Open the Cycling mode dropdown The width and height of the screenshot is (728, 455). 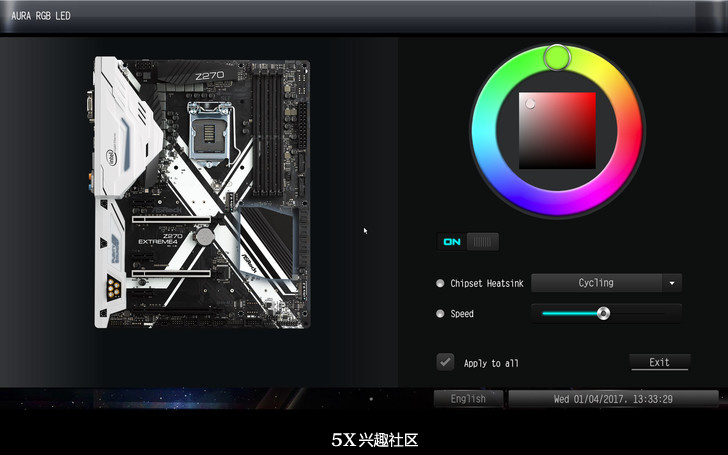606,283
